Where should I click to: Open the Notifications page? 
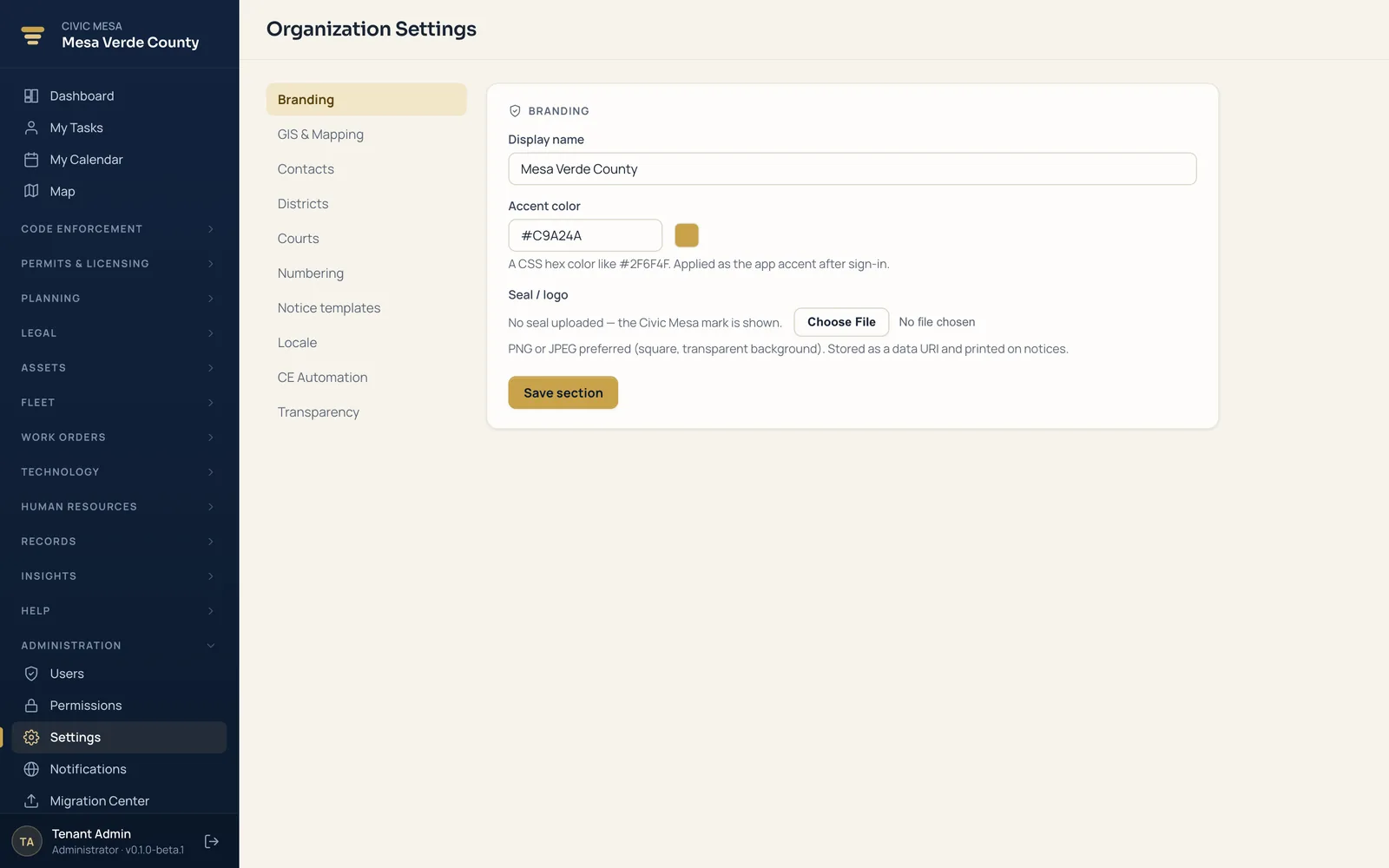click(x=119, y=769)
